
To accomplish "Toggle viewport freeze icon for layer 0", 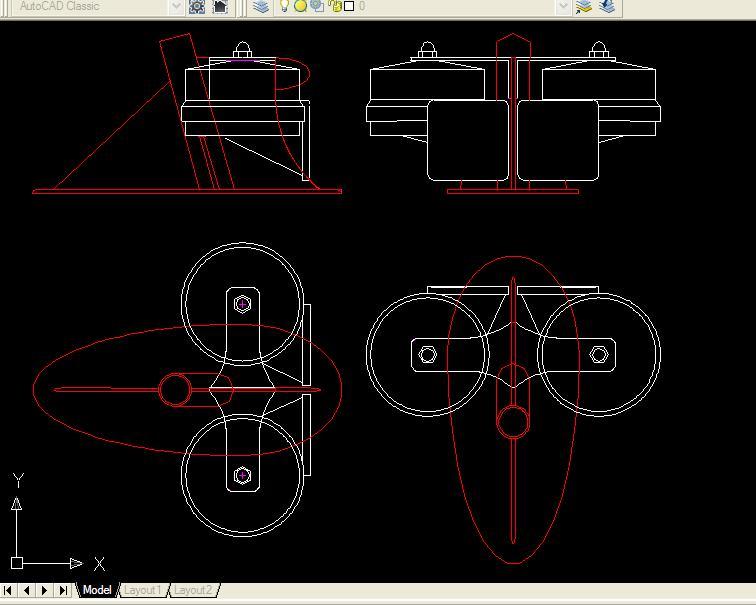I will pos(317,6).
